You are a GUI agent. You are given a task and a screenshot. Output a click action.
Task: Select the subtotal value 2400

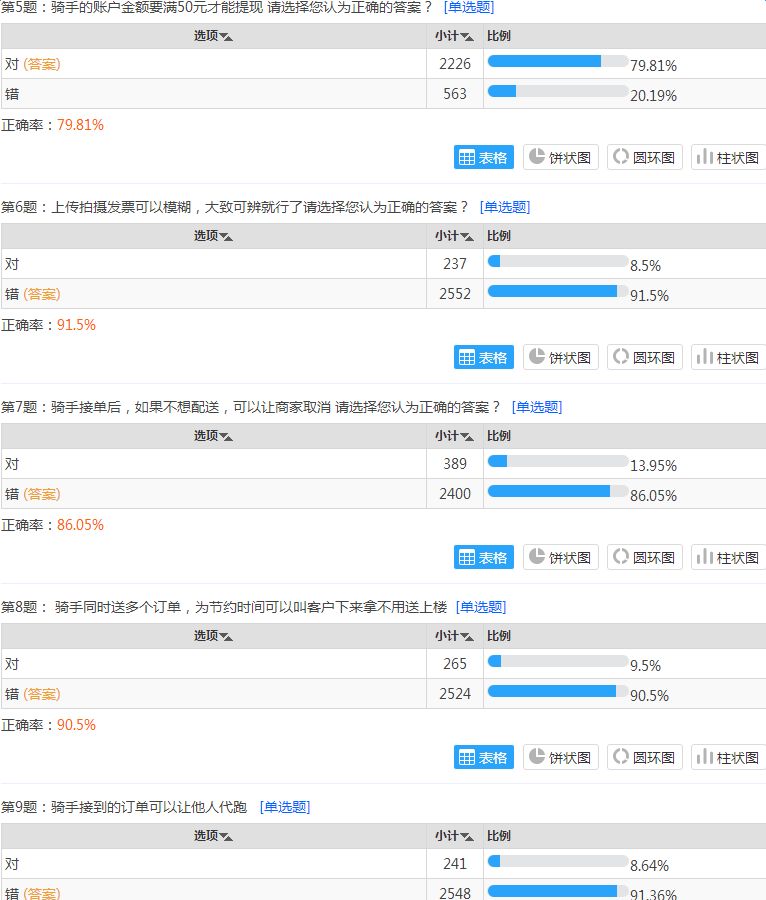click(454, 494)
